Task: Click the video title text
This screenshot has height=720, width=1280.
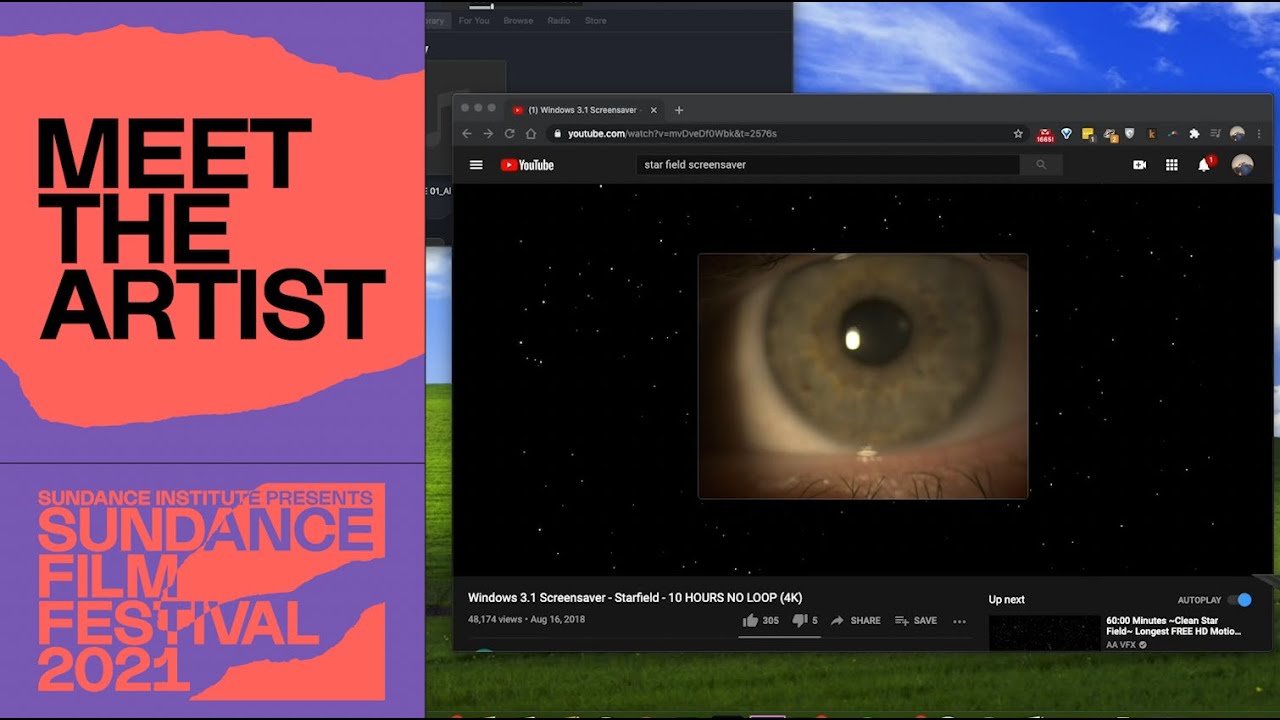Action: [x=635, y=598]
